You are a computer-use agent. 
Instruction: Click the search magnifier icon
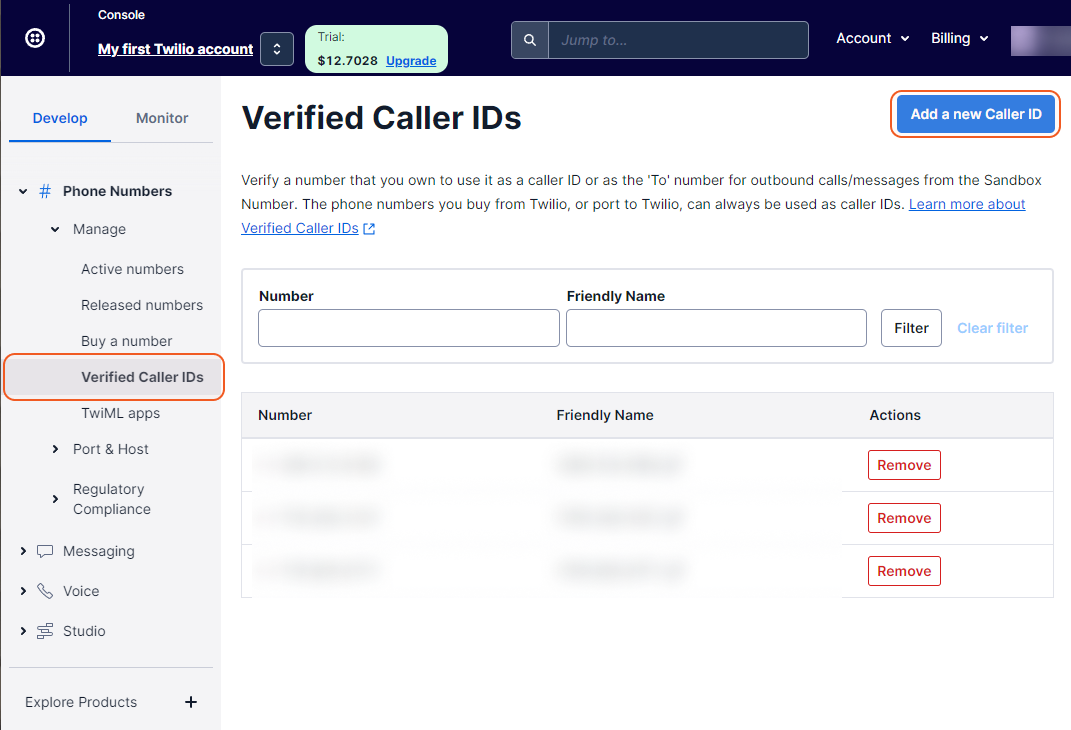[x=530, y=40]
